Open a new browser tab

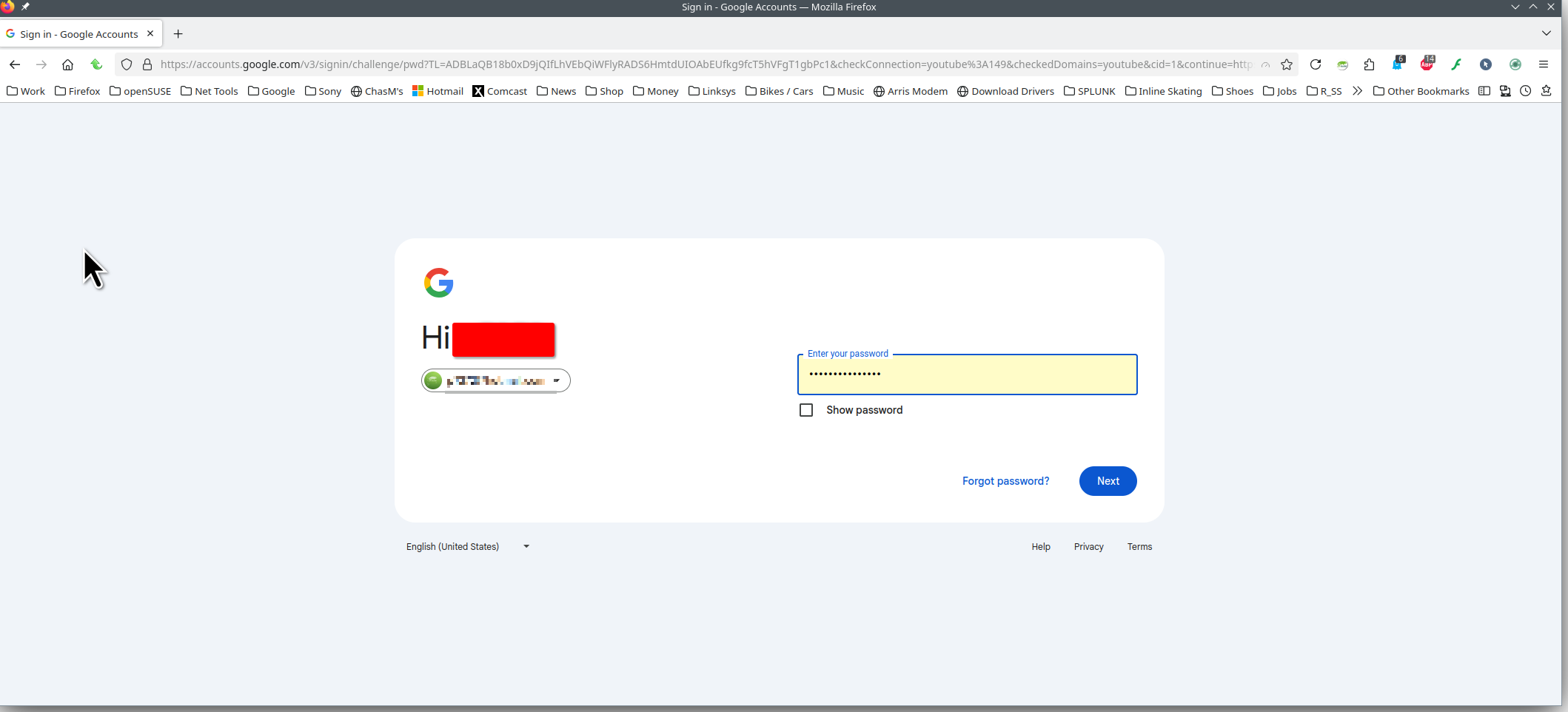(x=178, y=34)
